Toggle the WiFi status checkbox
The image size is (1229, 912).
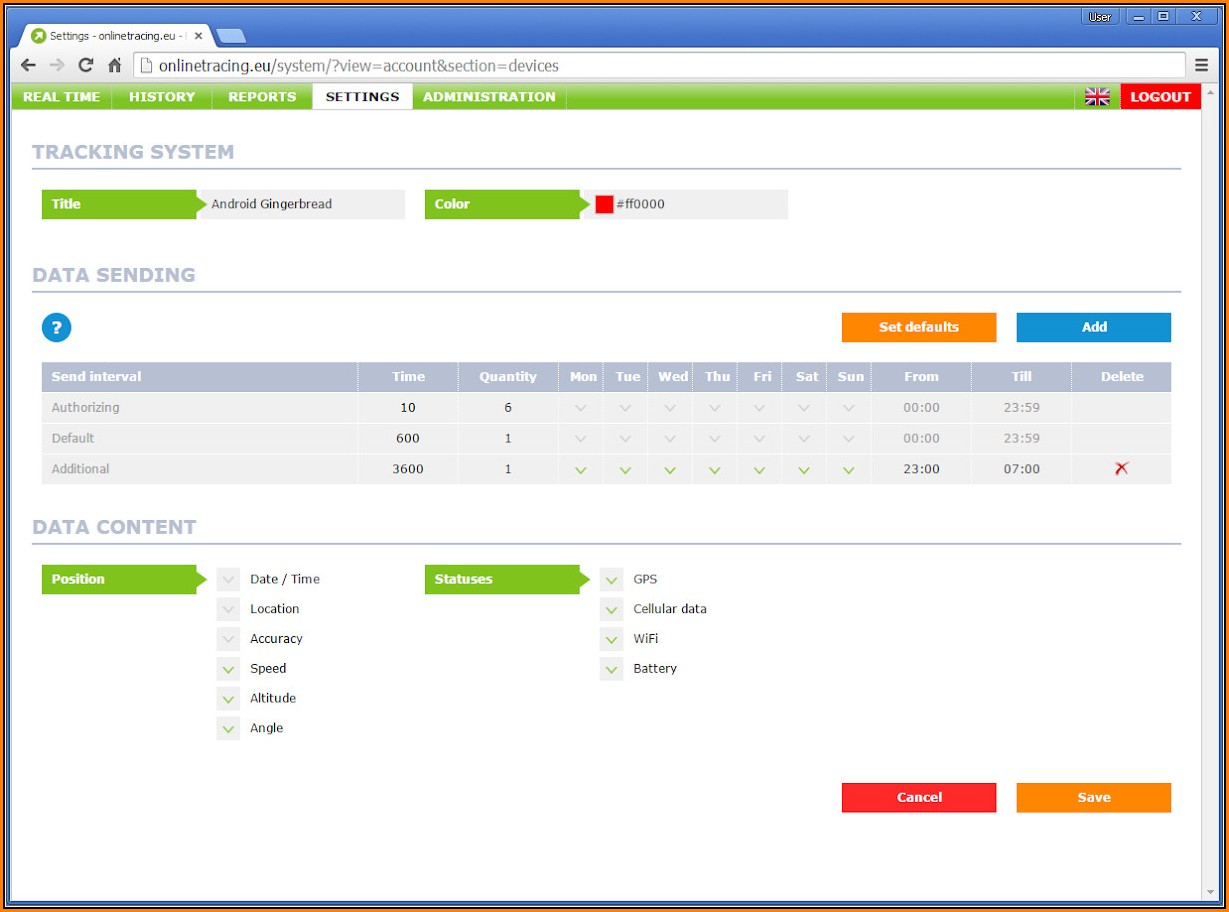click(x=611, y=639)
